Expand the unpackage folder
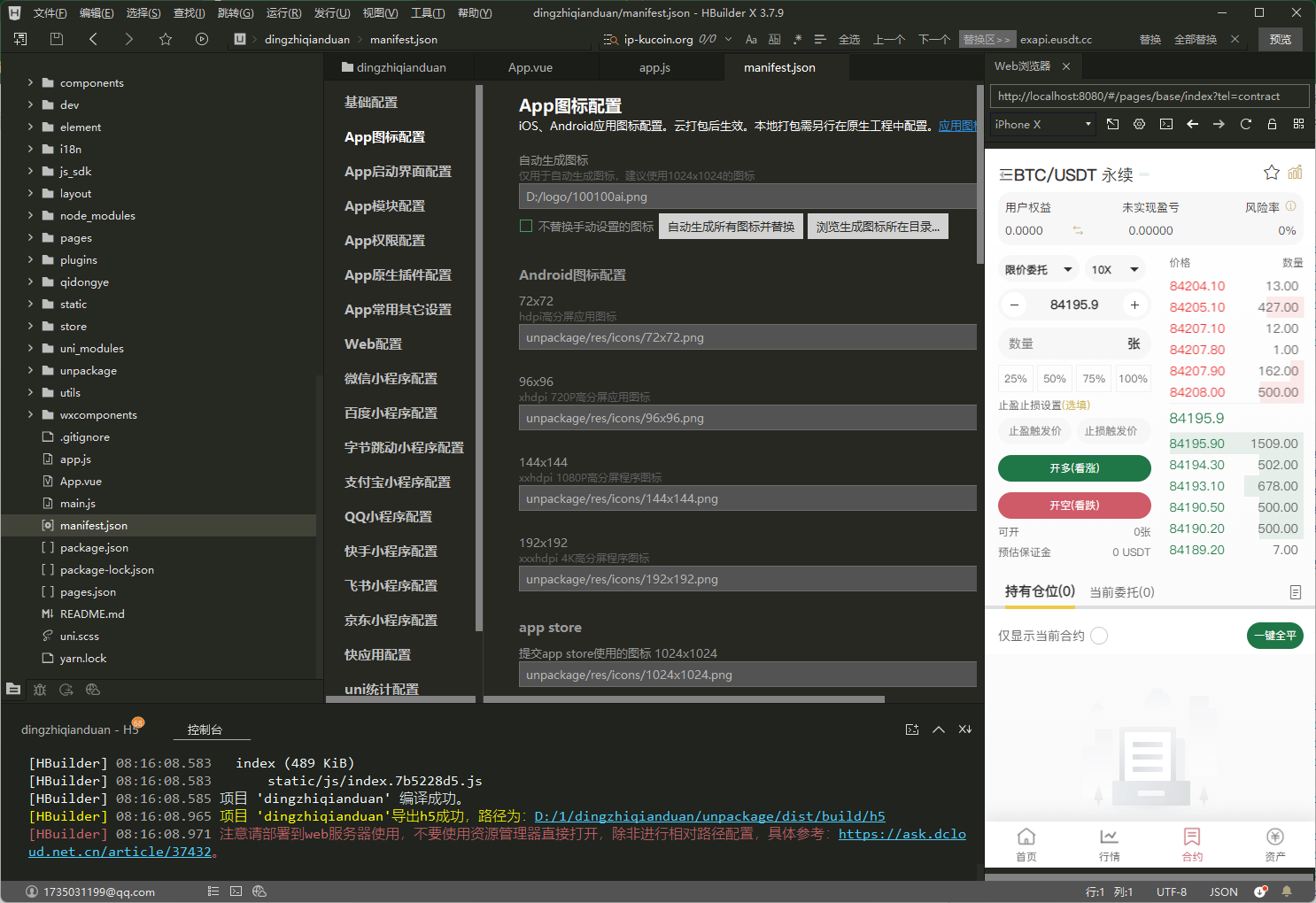The width and height of the screenshot is (1316, 903). [30, 370]
